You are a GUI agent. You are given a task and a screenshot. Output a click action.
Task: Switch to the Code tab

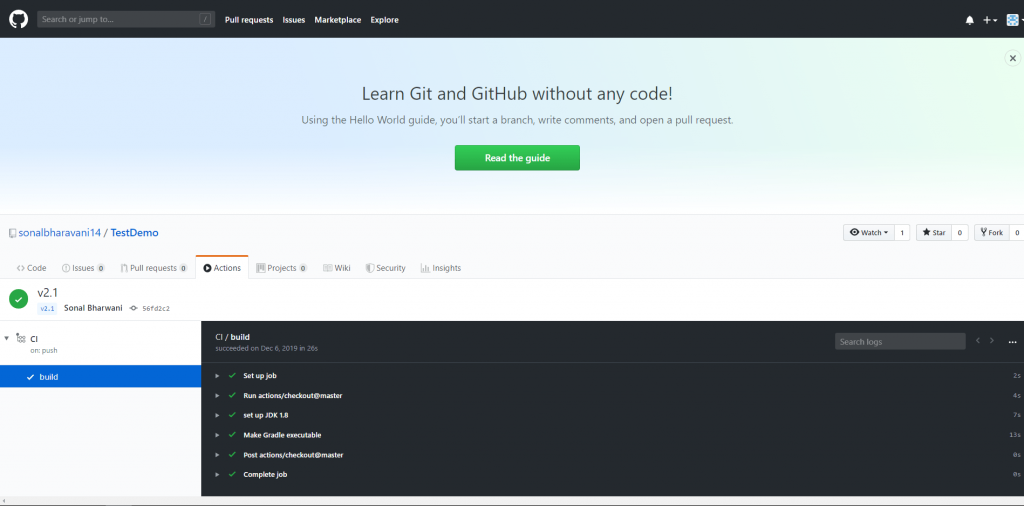pyautogui.click(x=31, y=268)
